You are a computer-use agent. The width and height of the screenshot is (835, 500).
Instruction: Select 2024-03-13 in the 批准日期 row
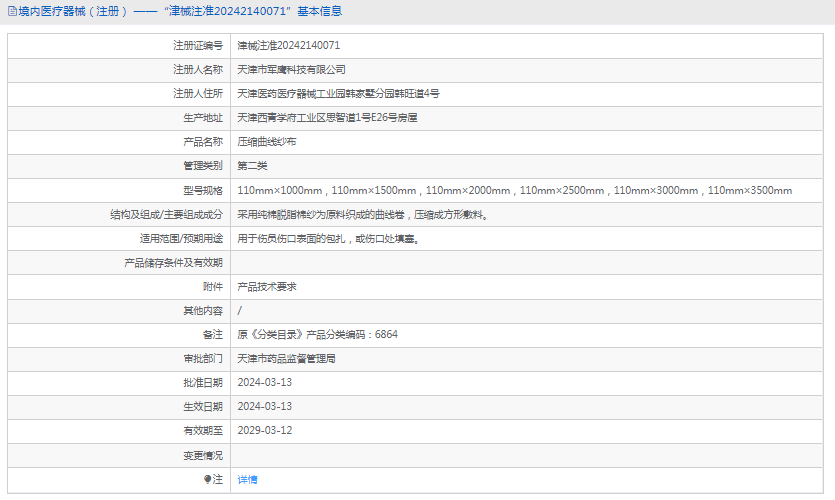coord(265,382)
